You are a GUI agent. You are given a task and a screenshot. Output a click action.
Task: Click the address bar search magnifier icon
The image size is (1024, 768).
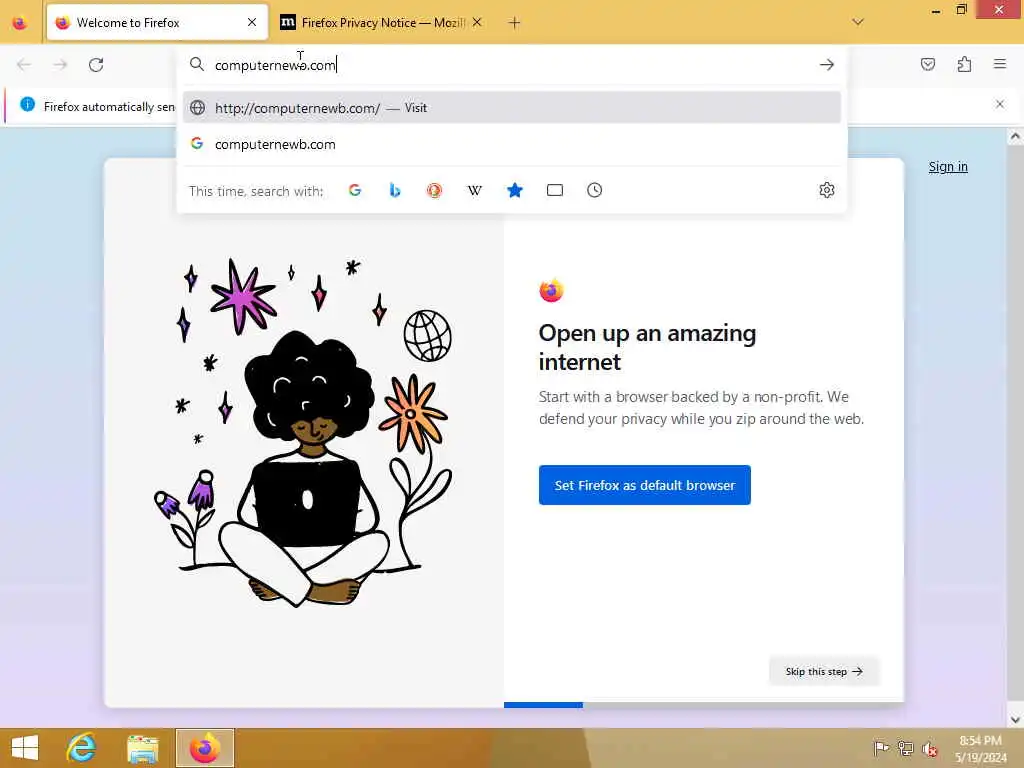pos(197,64)
